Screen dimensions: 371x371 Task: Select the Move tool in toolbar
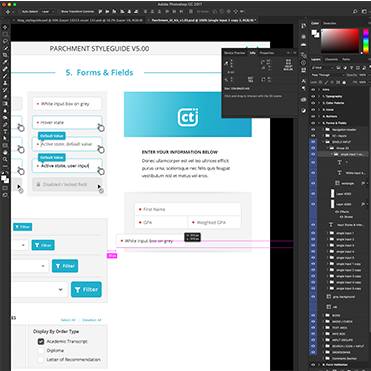point(5,27)
